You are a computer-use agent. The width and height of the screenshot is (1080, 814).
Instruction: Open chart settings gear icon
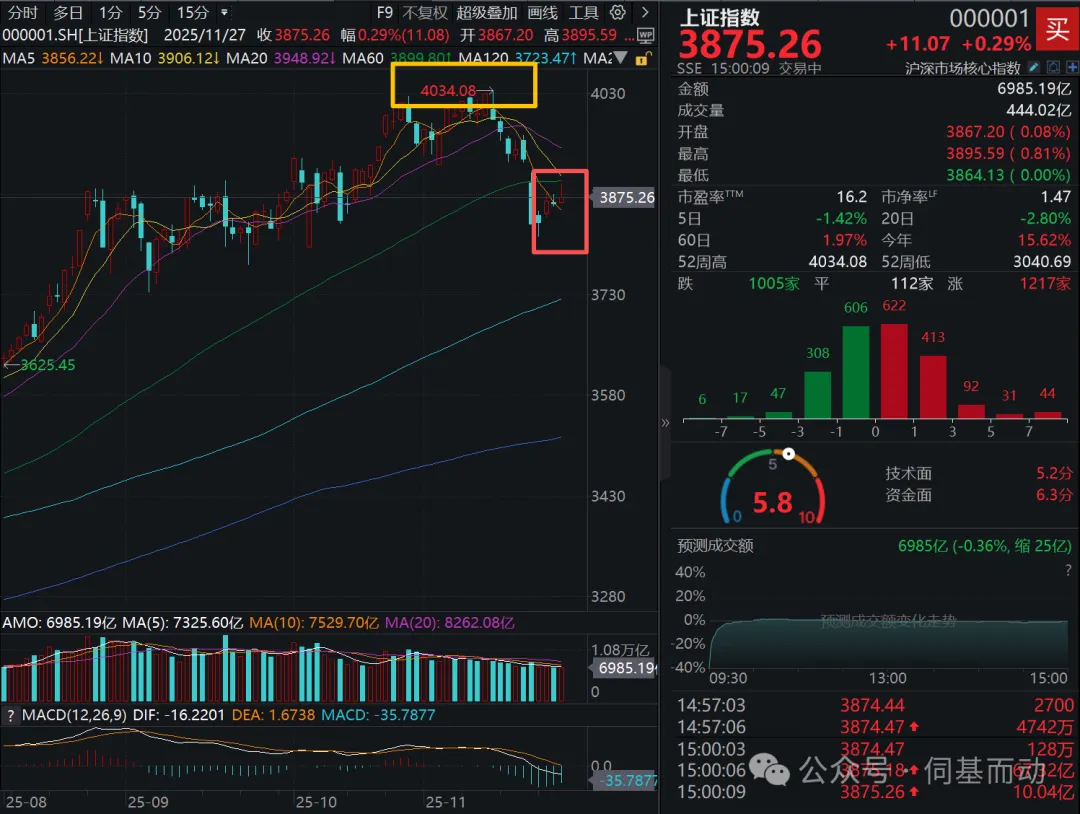[618, 13]
